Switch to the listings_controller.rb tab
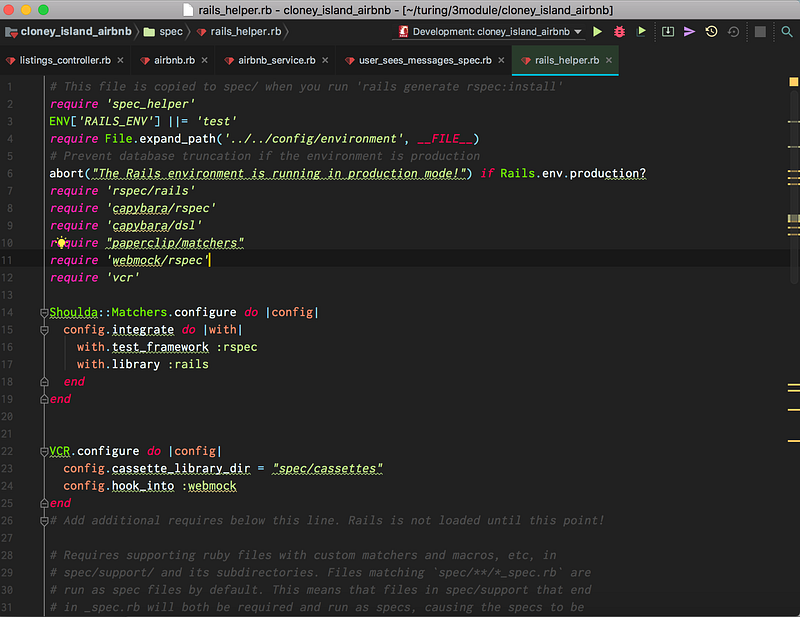800x617 pixels. point(64,60)
